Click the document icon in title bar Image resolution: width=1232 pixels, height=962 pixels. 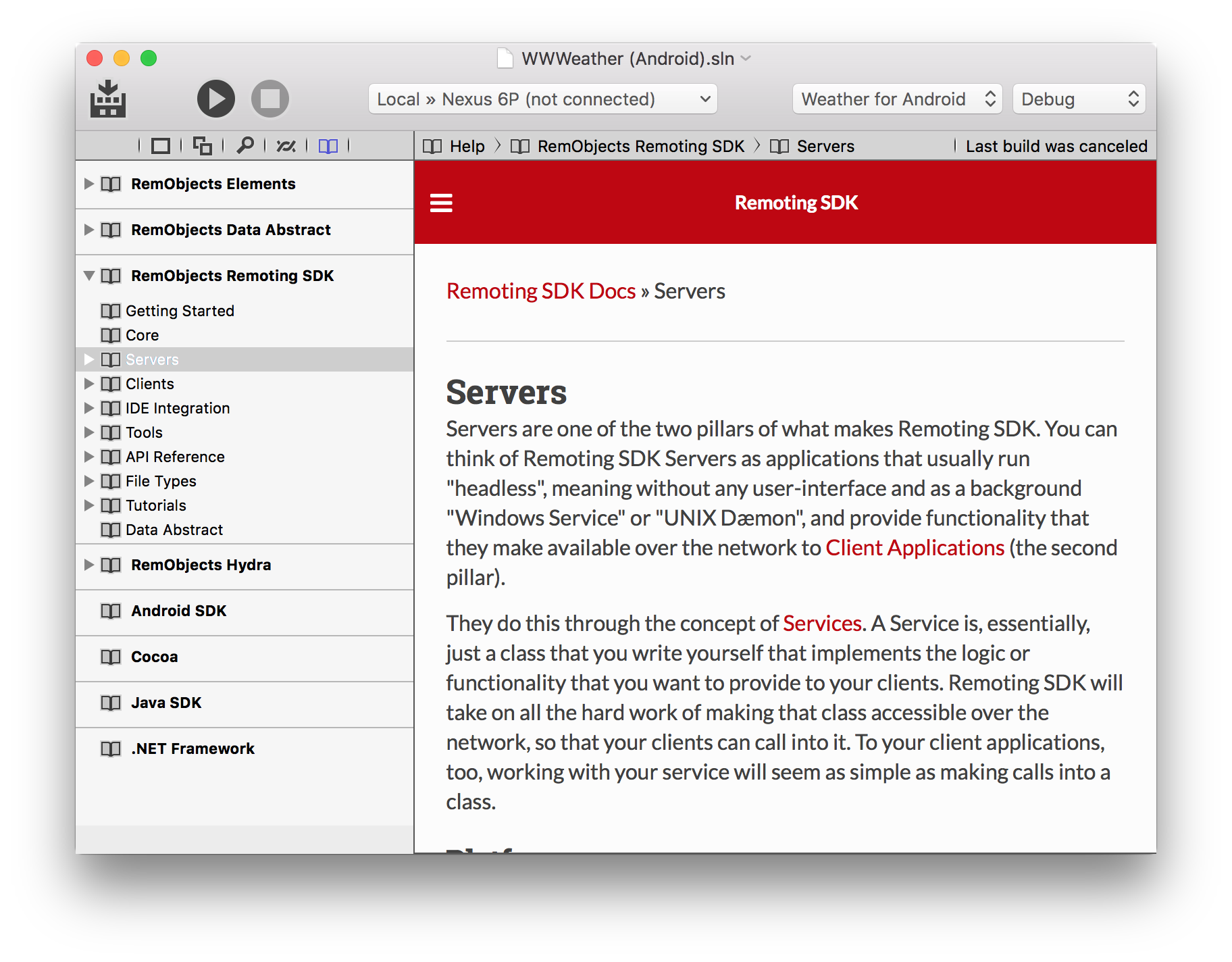(505, 58)
